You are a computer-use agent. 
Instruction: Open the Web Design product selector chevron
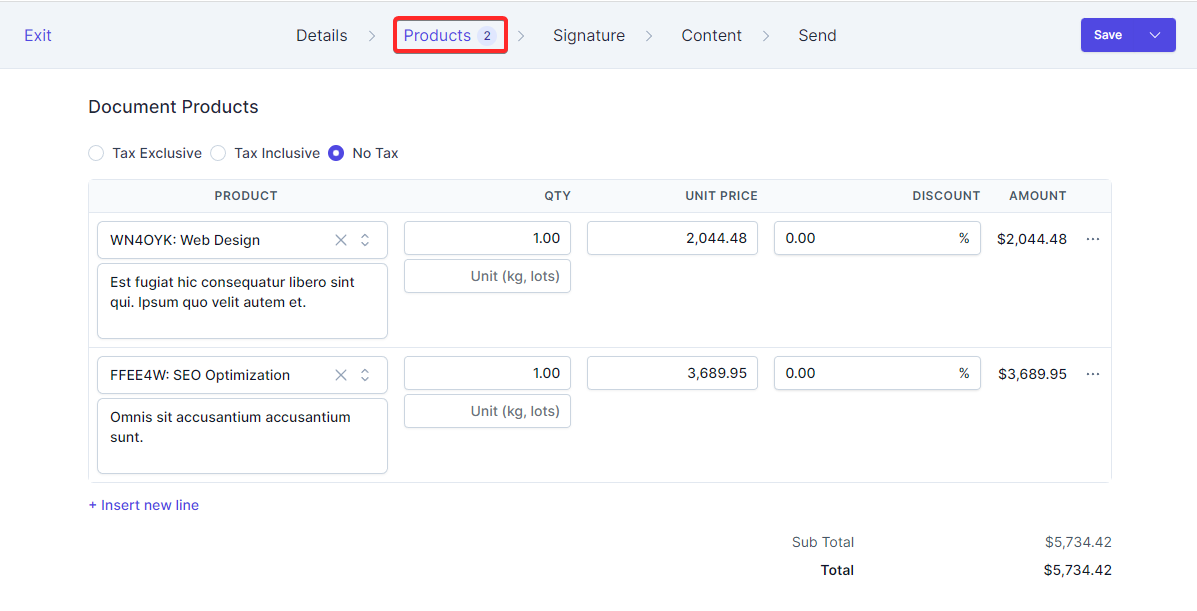[365, 240]
